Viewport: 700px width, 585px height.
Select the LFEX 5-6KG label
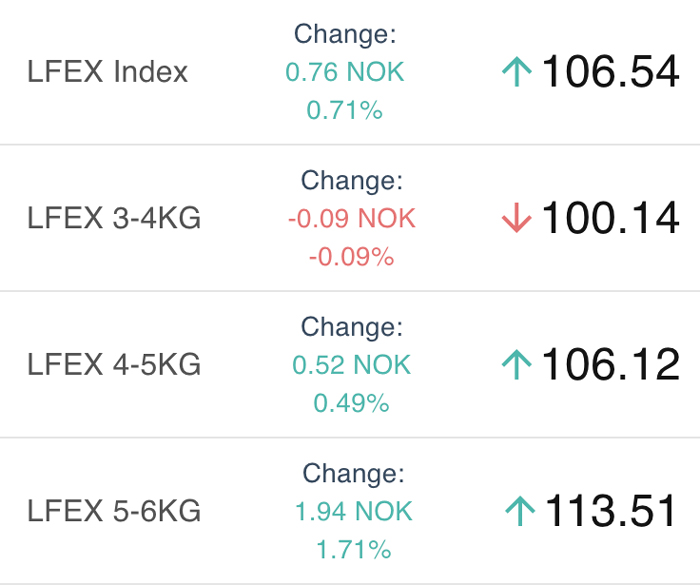coord(114,512)
